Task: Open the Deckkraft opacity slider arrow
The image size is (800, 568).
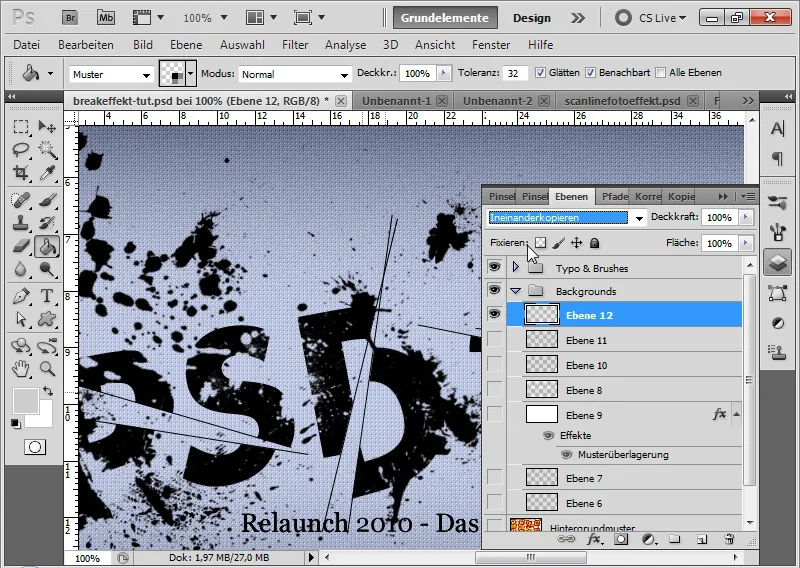Action: (x=745, y=217)
